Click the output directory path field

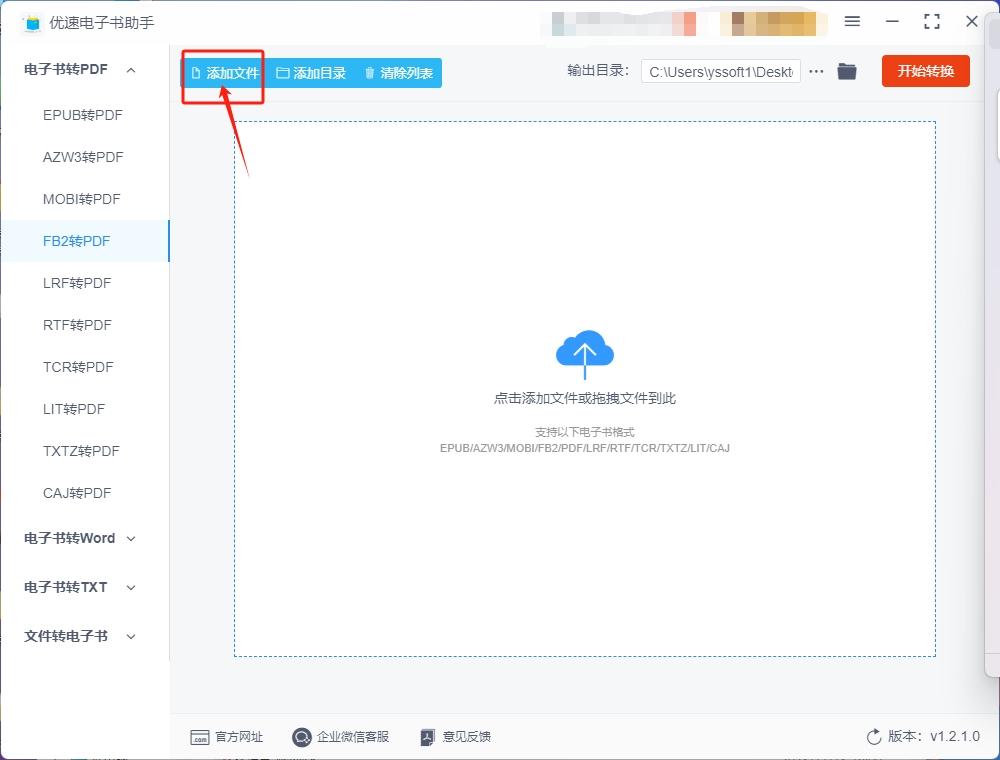point(722,71)
